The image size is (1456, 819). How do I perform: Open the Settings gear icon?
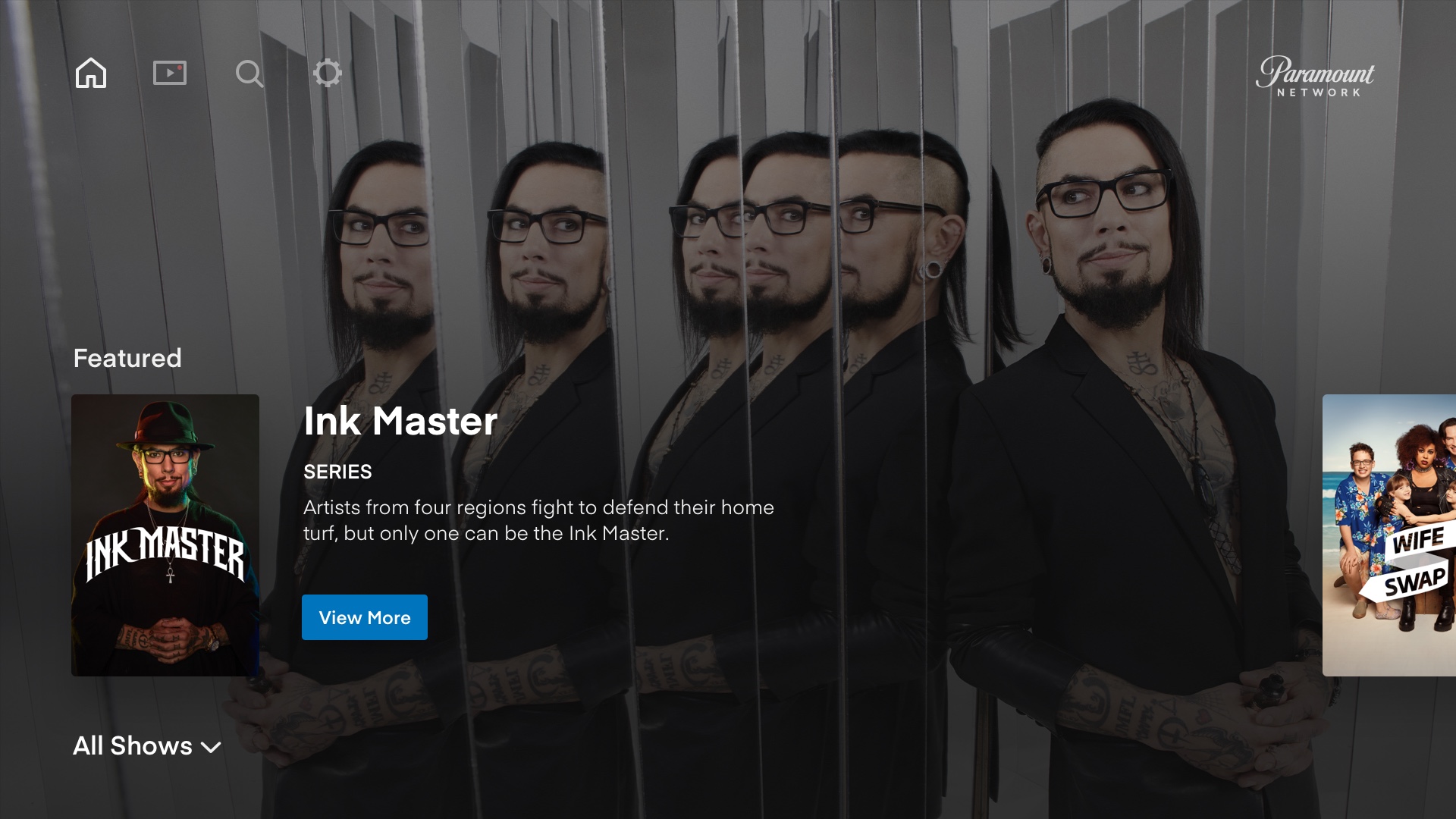[328, 73]
